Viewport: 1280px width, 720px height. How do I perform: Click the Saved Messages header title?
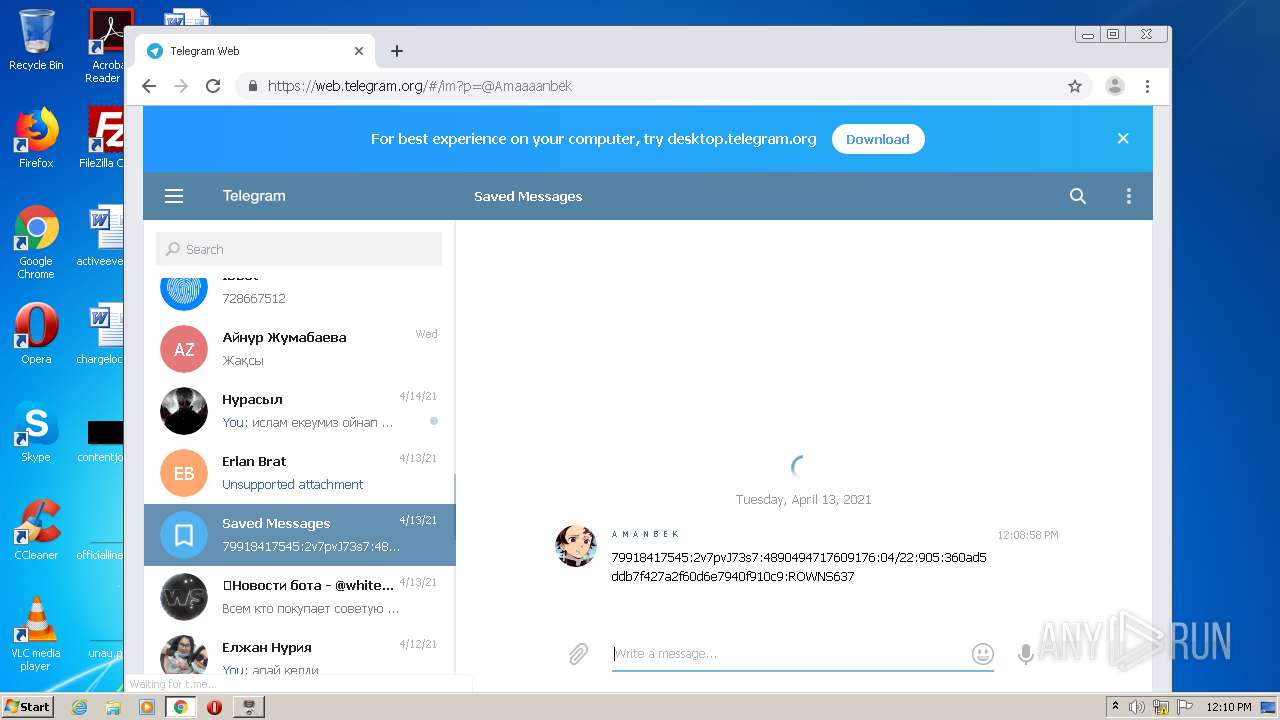528,196
